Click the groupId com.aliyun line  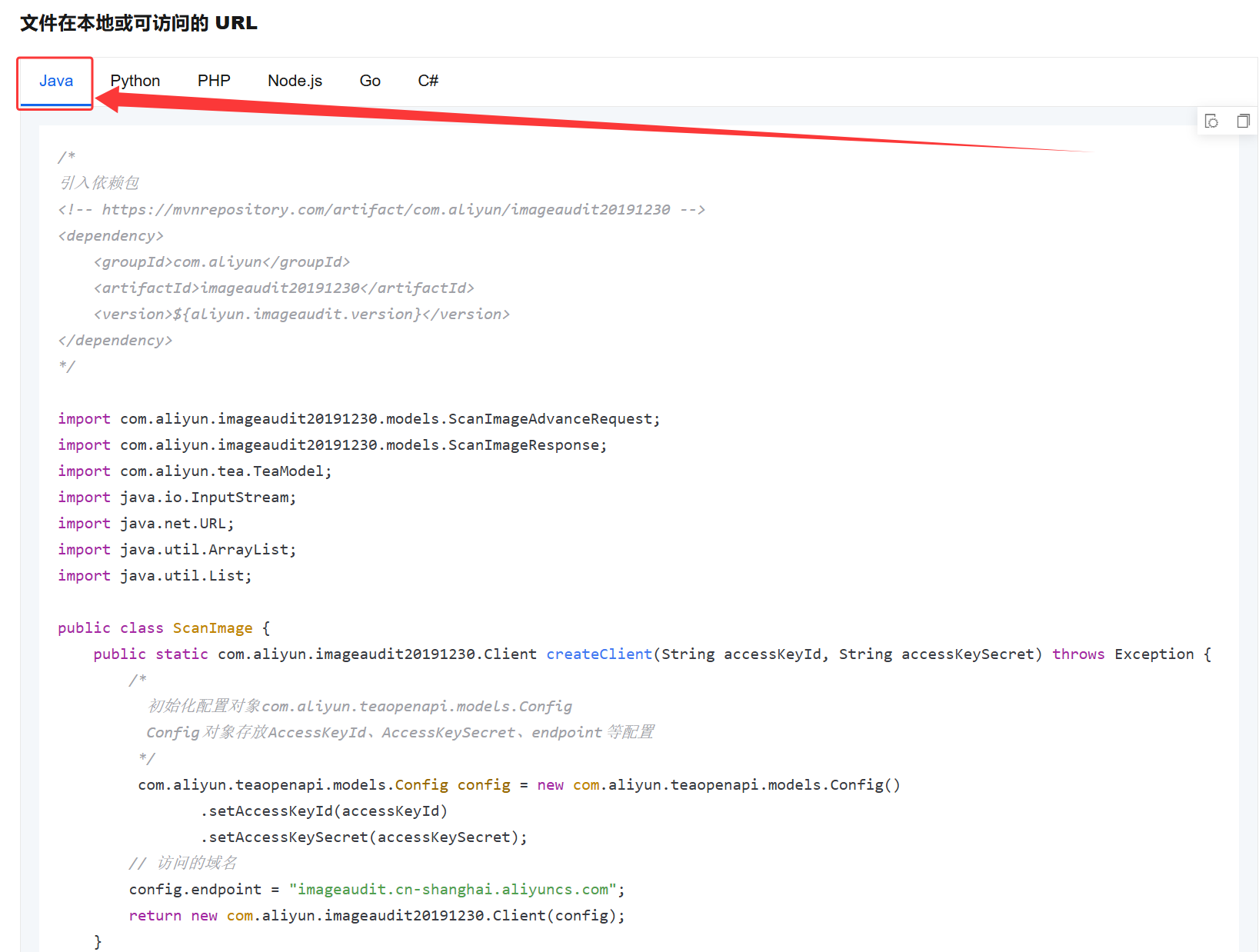pos(221,261)
